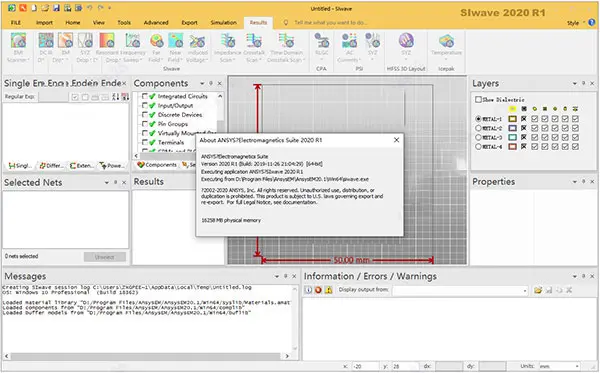Switch to the Home ribbon tab
Viewport: 600px width, 373px height.
(x=73, y=23)
